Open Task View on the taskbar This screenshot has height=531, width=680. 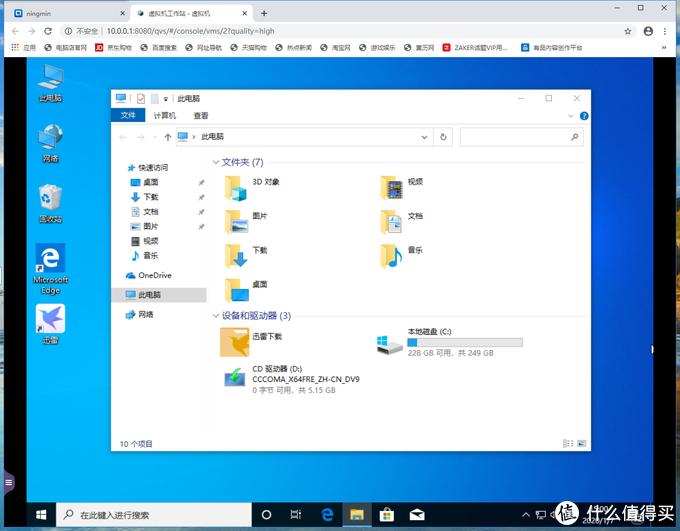pos(296,515)
